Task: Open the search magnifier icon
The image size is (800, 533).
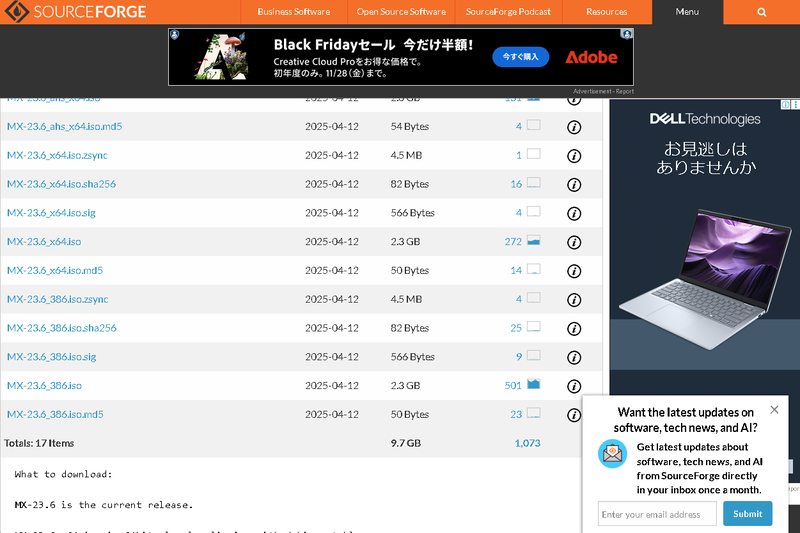Action: tap(761, 12)
